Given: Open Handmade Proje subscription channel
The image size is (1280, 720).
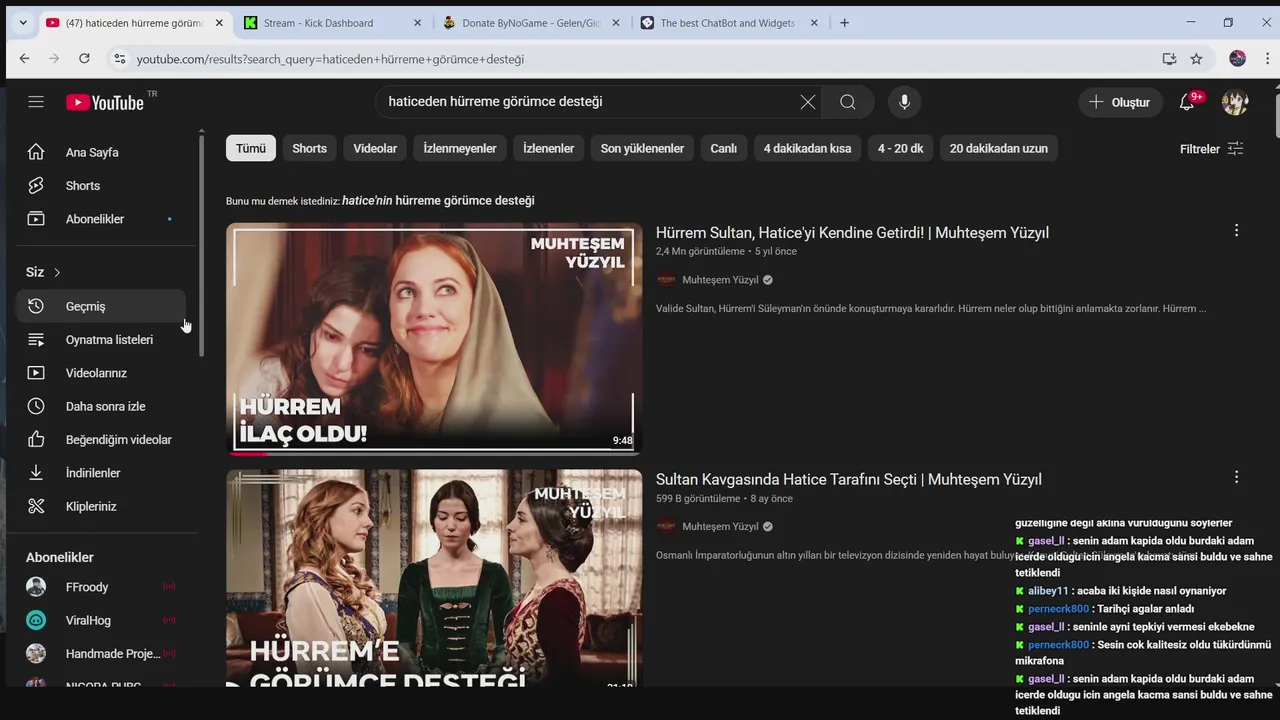Looking at the screenshot, I should coord(101,653).
